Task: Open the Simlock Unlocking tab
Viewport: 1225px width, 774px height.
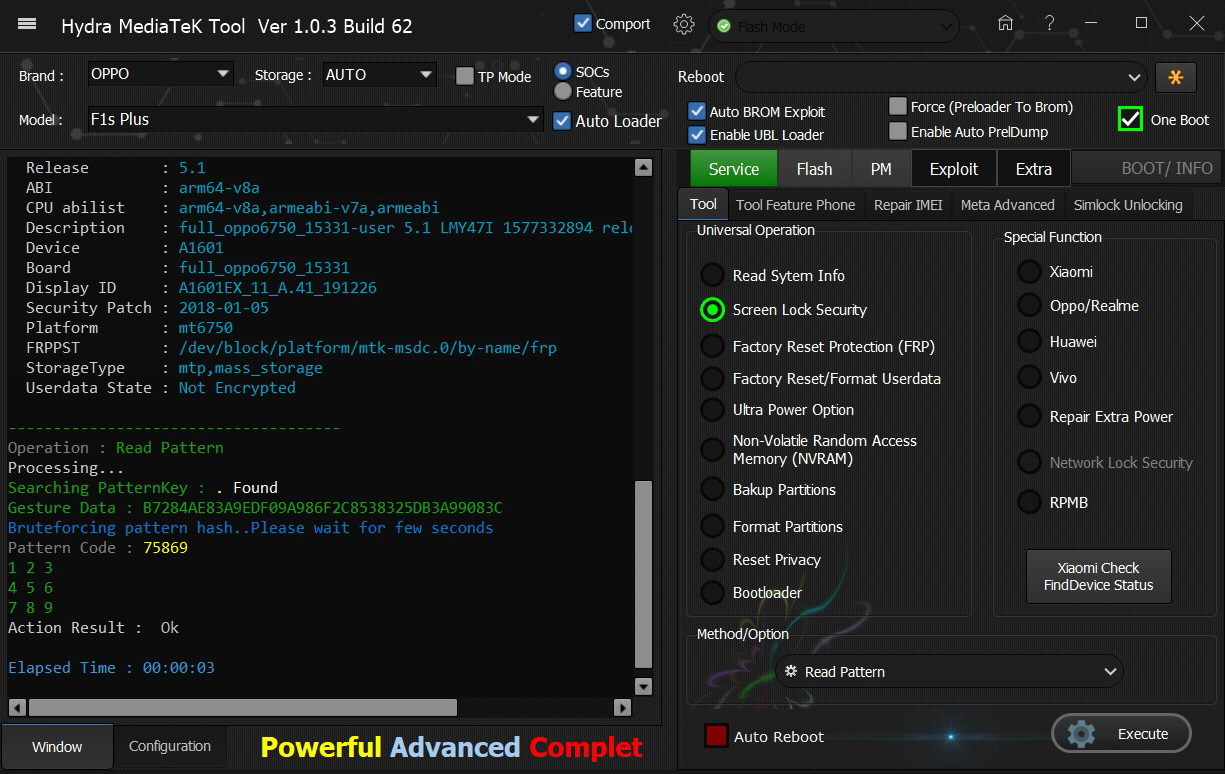Action: coord(1128,205)
